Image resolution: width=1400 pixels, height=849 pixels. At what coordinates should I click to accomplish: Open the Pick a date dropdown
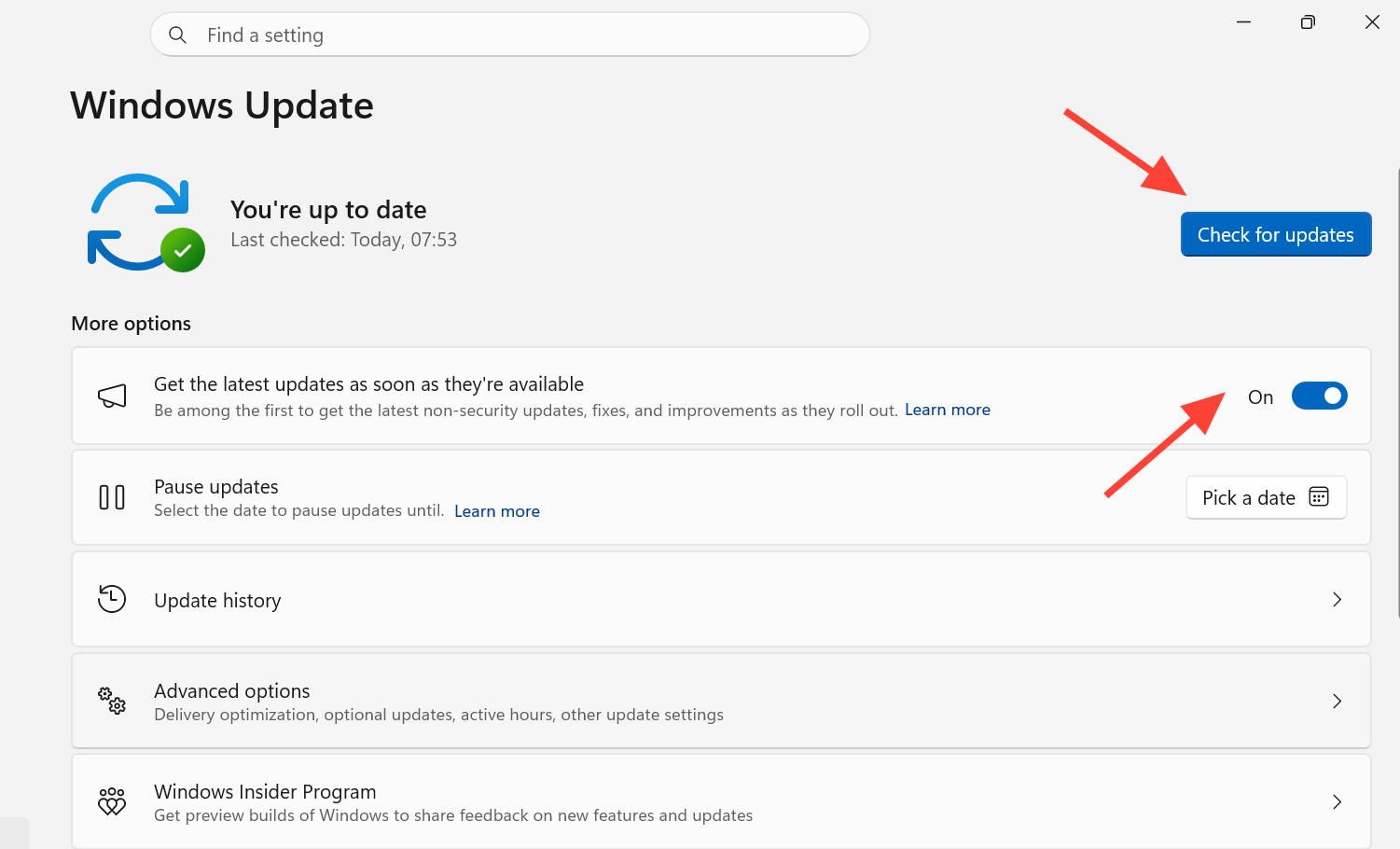click(x=1266, y=497)
